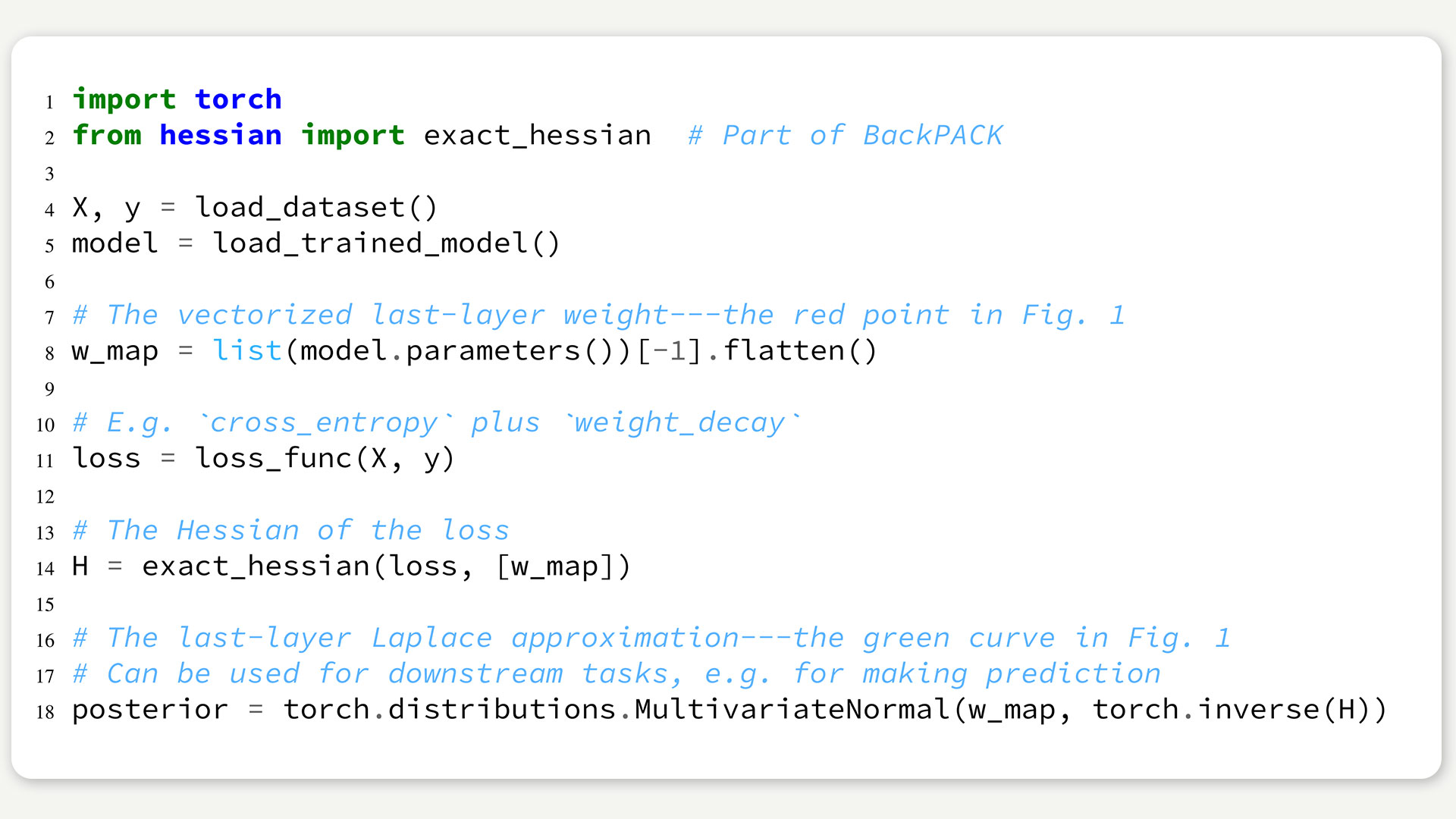Click 'loss_func(X, y)' on line 11
This screenshot has width=1456, height=819.
(325, 459)
